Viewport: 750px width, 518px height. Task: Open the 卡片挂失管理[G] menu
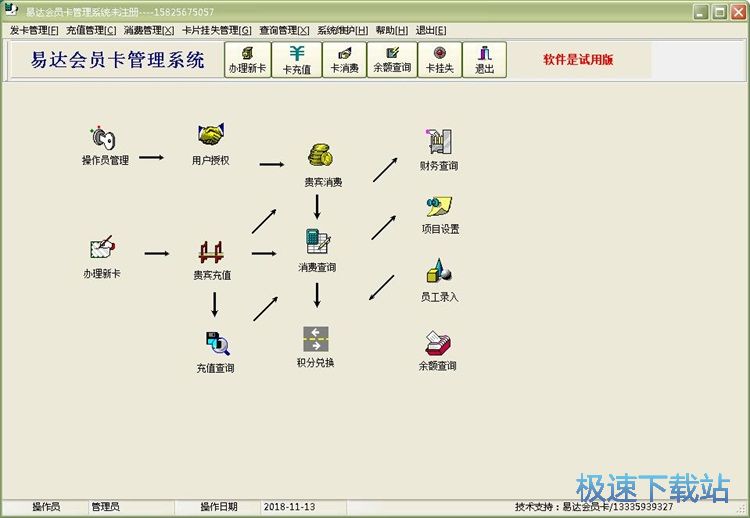(217, 30)
